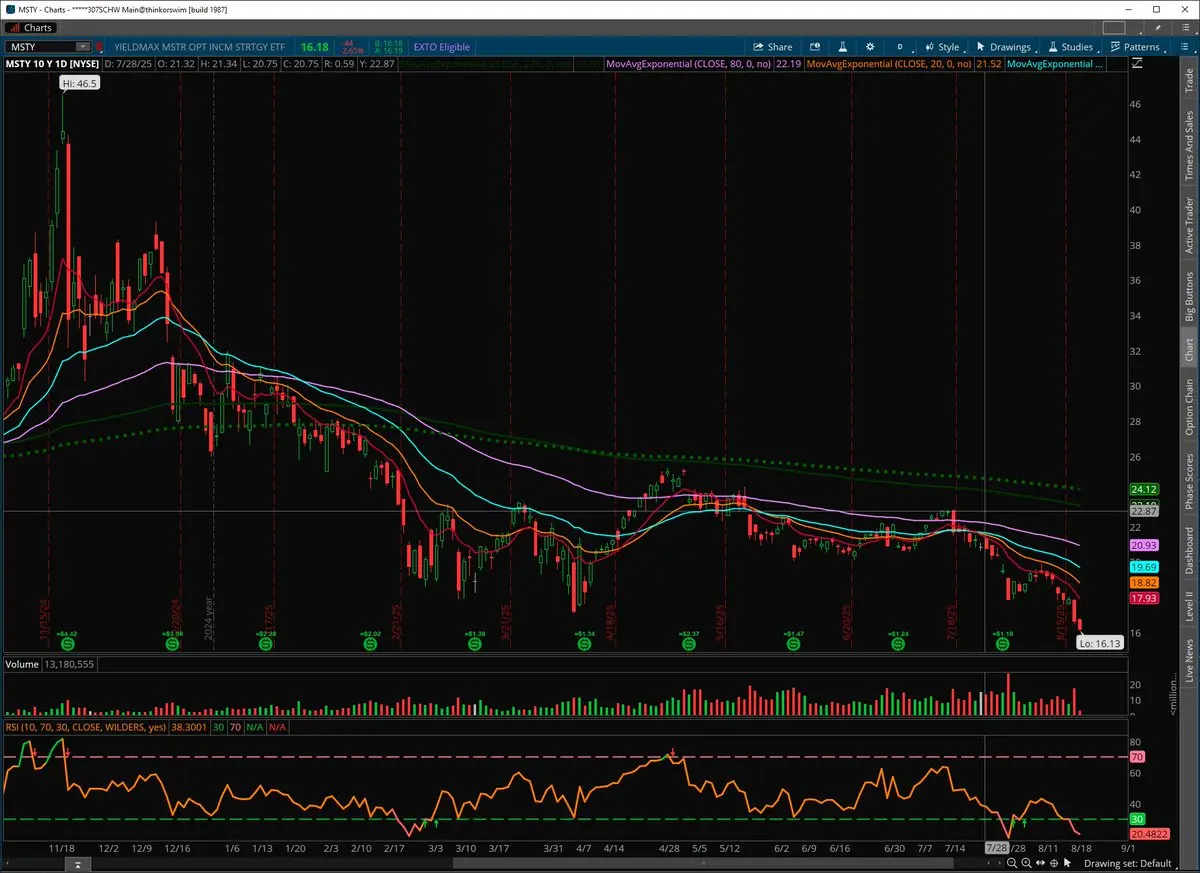Click the dividend icon labeled $2.37
This screenshot has width=1200, height=873.
(x=688, y=645)
